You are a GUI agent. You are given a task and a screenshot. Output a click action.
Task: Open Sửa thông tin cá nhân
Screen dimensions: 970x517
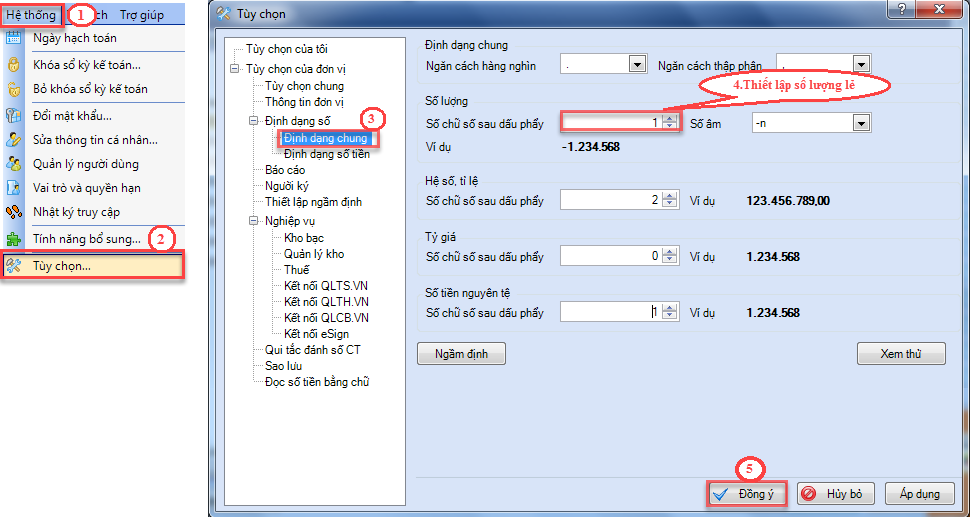pyautogui.click(x=93, y=140)
